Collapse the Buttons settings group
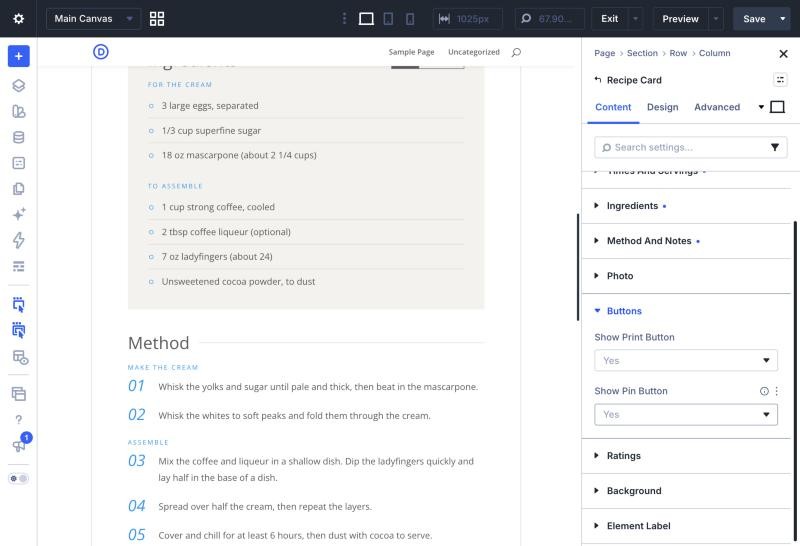The width and height of the screenshot is (800, 546). pos(686,311)
